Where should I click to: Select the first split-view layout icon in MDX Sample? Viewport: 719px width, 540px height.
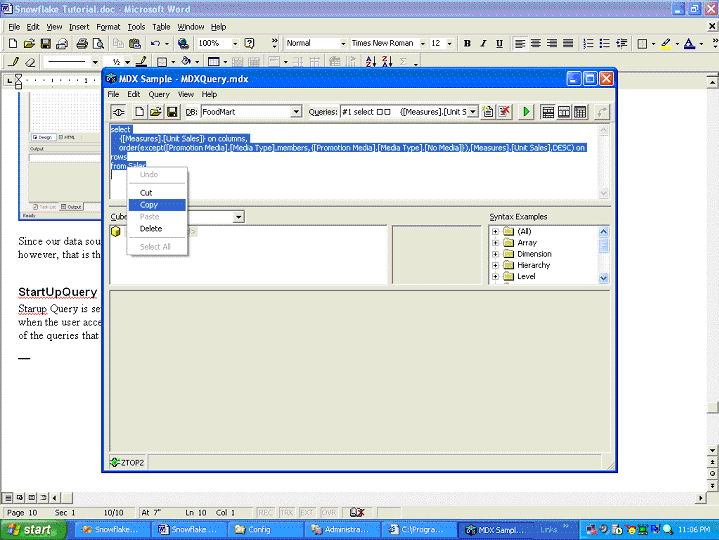[548, 112]
